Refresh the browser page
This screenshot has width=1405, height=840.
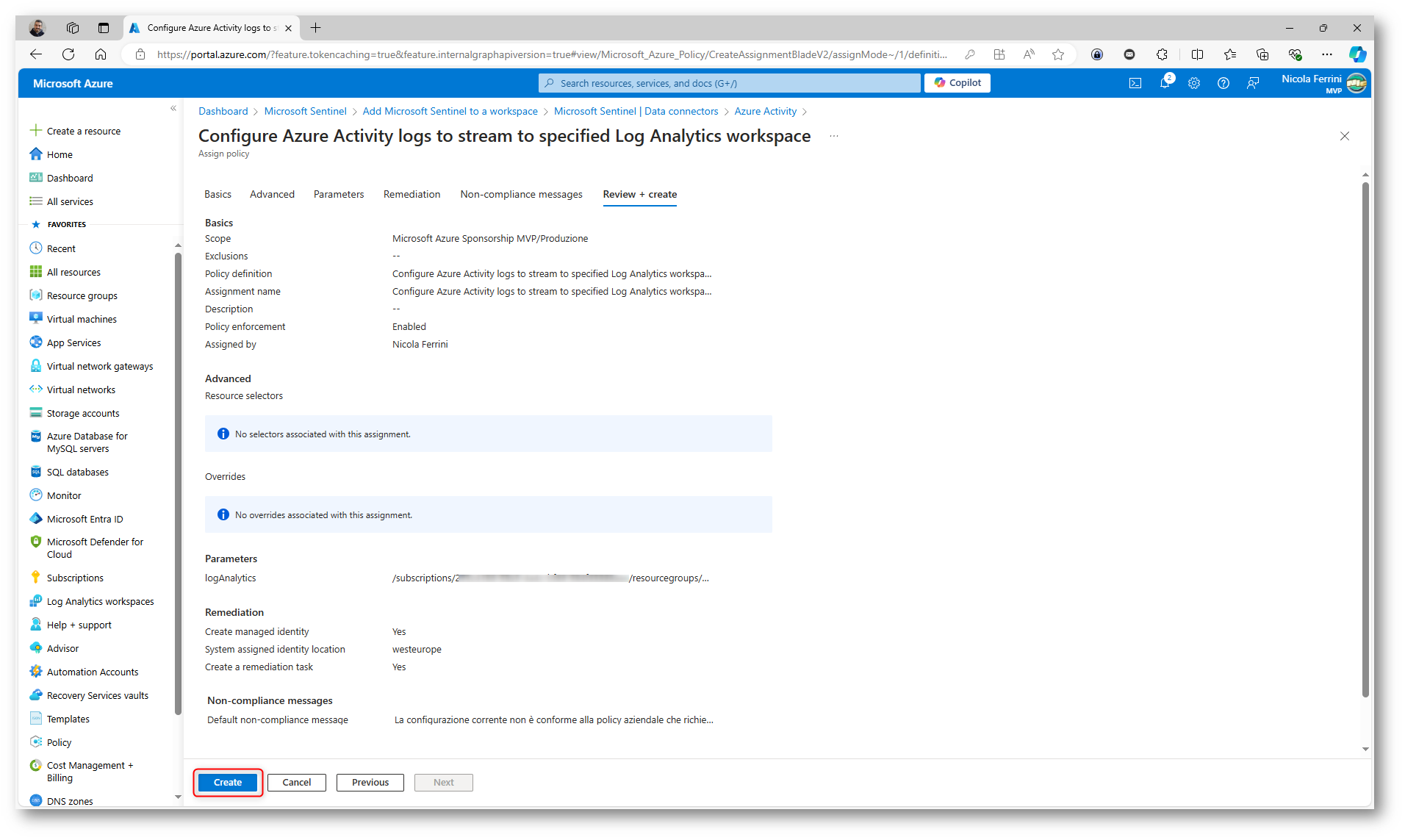tap(68, 54)
